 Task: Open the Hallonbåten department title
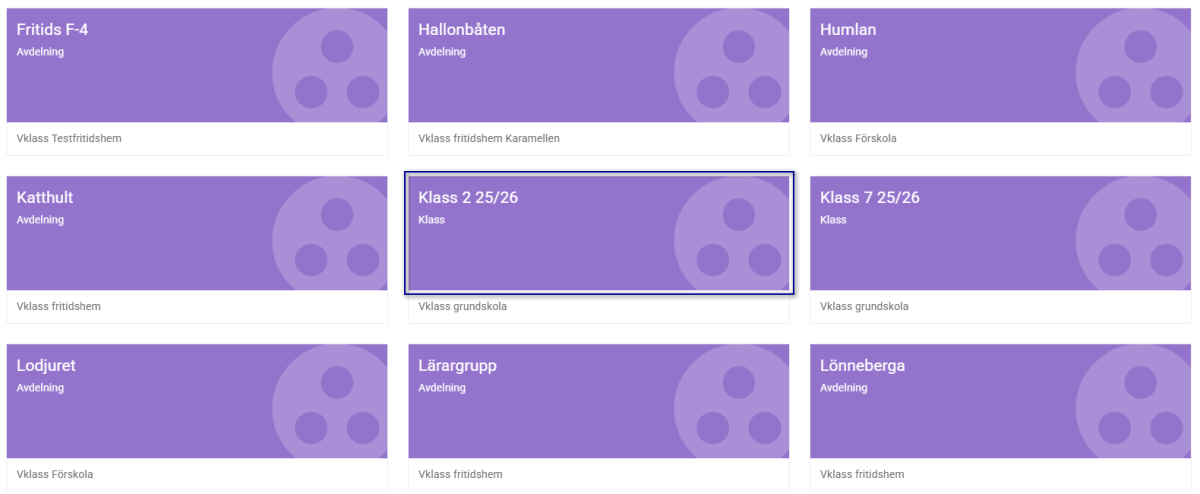(461, 30)
